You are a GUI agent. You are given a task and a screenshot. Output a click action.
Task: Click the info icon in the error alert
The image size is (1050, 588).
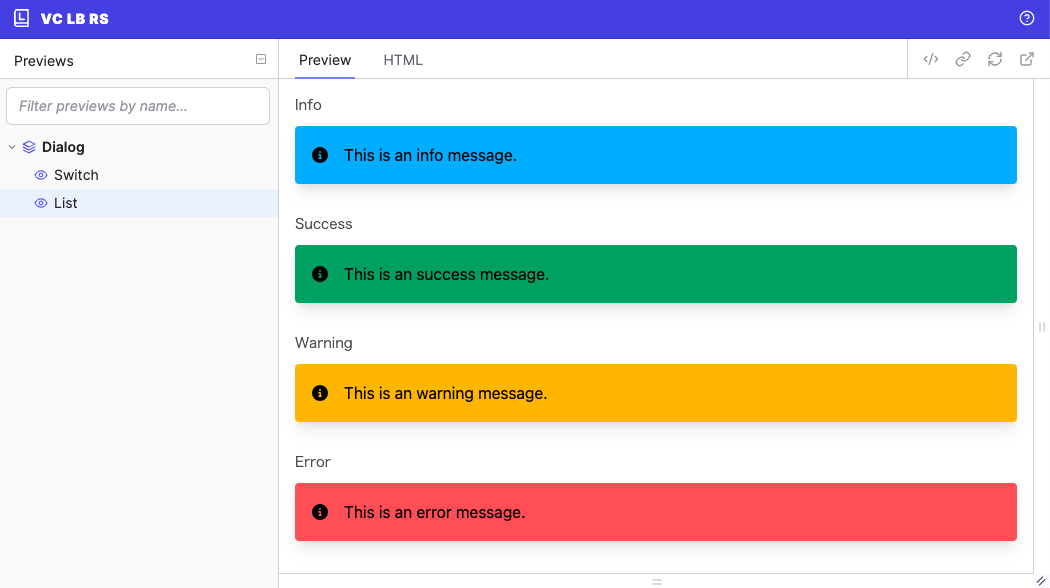319,511
